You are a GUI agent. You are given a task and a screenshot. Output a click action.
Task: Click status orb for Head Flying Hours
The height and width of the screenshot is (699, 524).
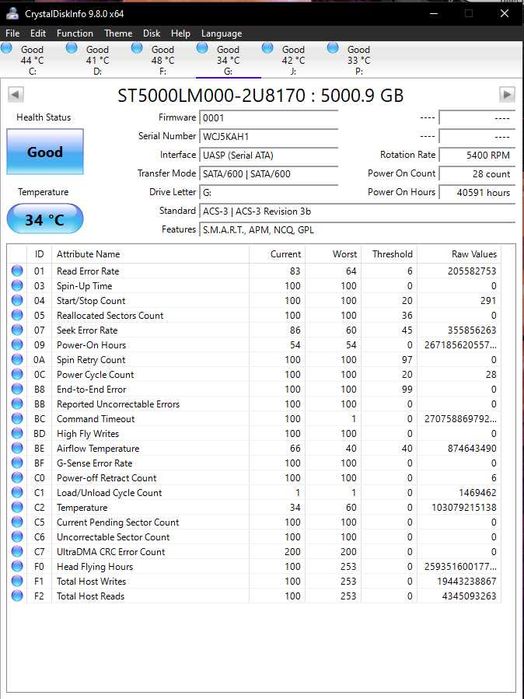(x=17, y=566)
